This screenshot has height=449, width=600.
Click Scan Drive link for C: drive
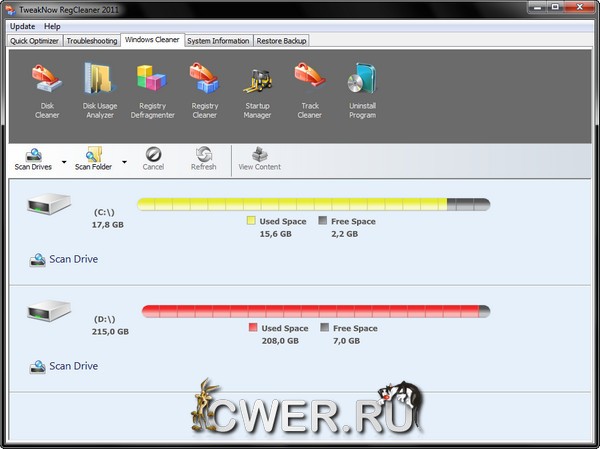pos(73,259)
